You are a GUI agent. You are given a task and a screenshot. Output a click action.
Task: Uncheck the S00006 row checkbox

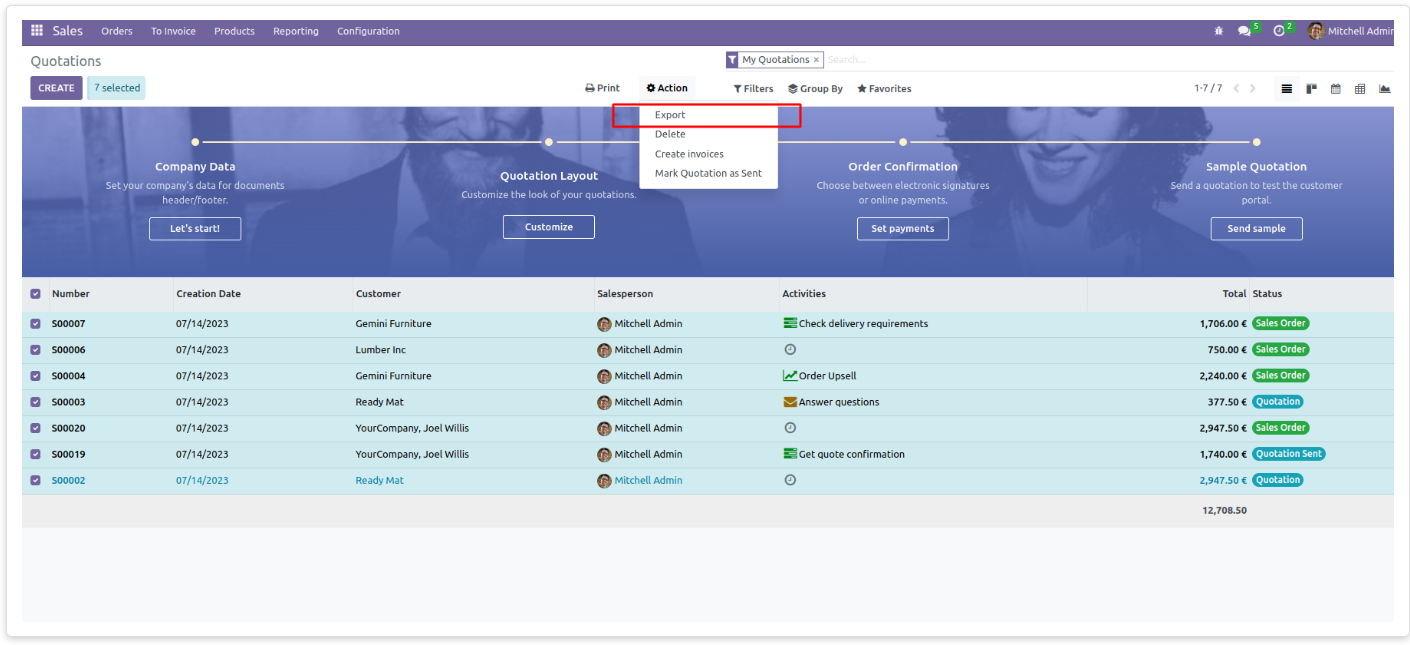point(36,350)
